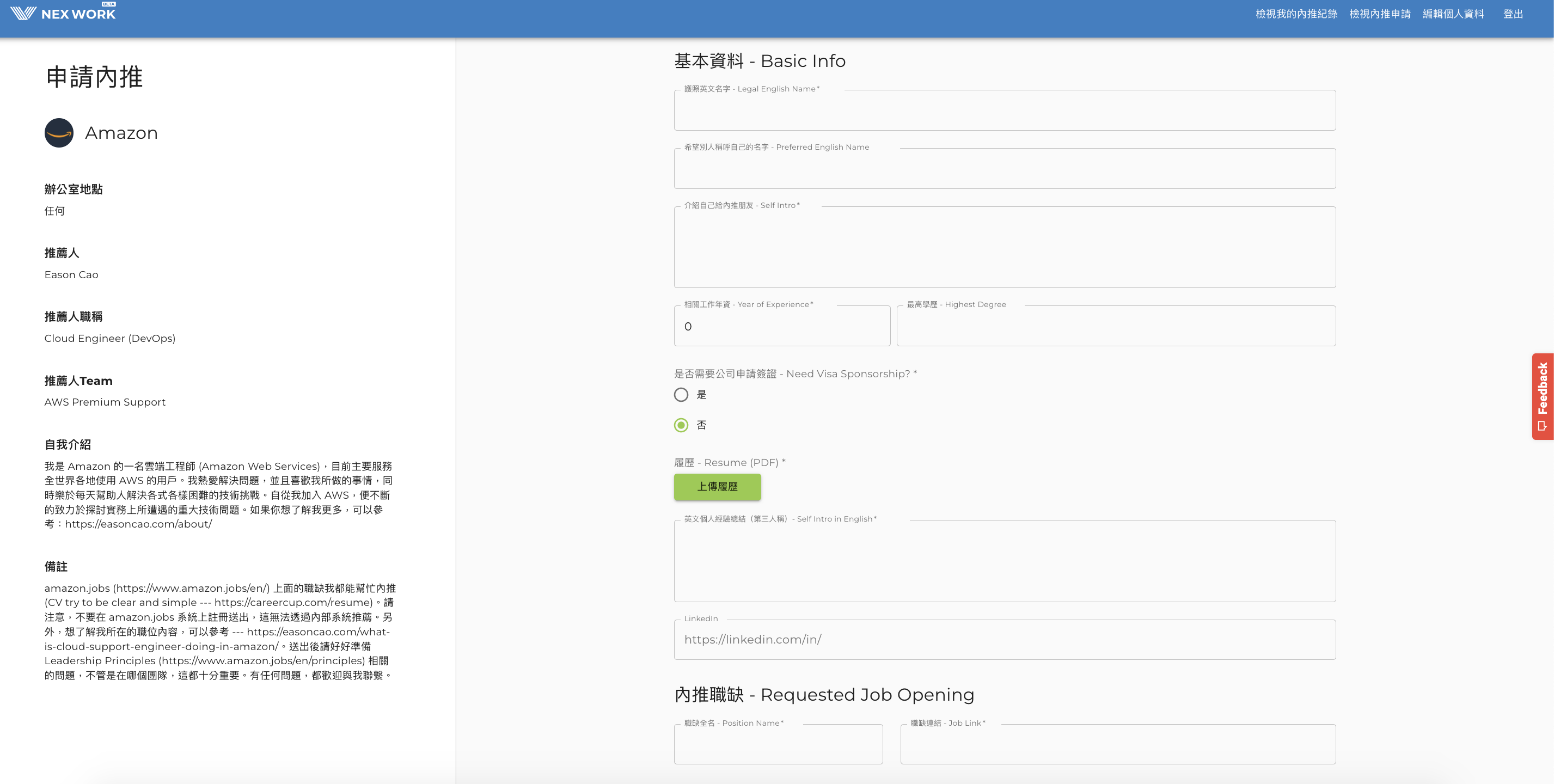Viewport: 1554px width, 784px height.
Task: Click the Job Link input field
Action: click(x=1117, y=745)
